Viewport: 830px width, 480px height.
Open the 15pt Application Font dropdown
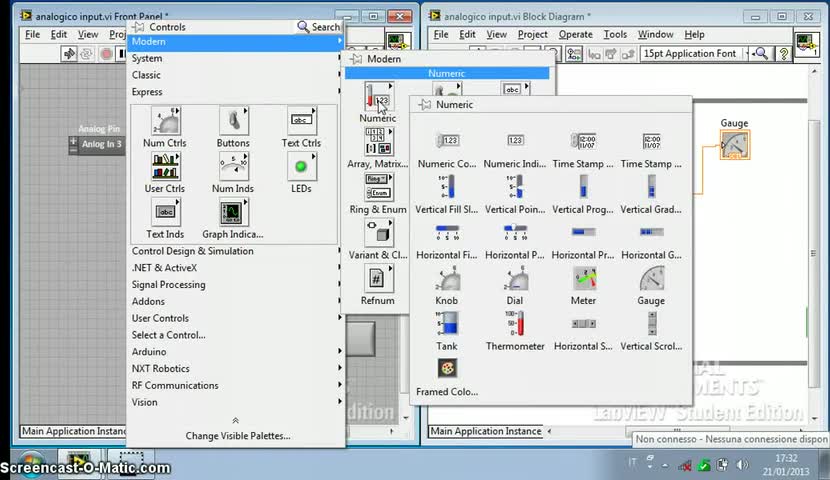[690, 54]
